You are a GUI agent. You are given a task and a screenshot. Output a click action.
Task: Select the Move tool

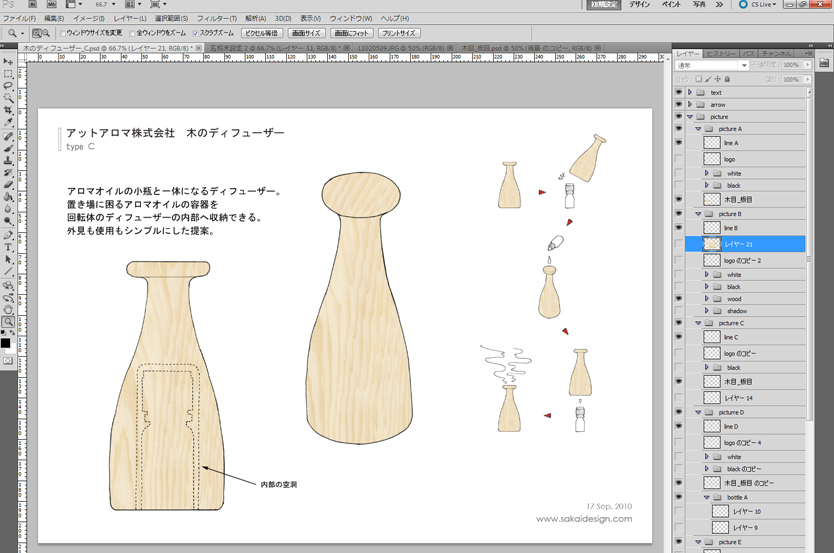click(8, 62)
